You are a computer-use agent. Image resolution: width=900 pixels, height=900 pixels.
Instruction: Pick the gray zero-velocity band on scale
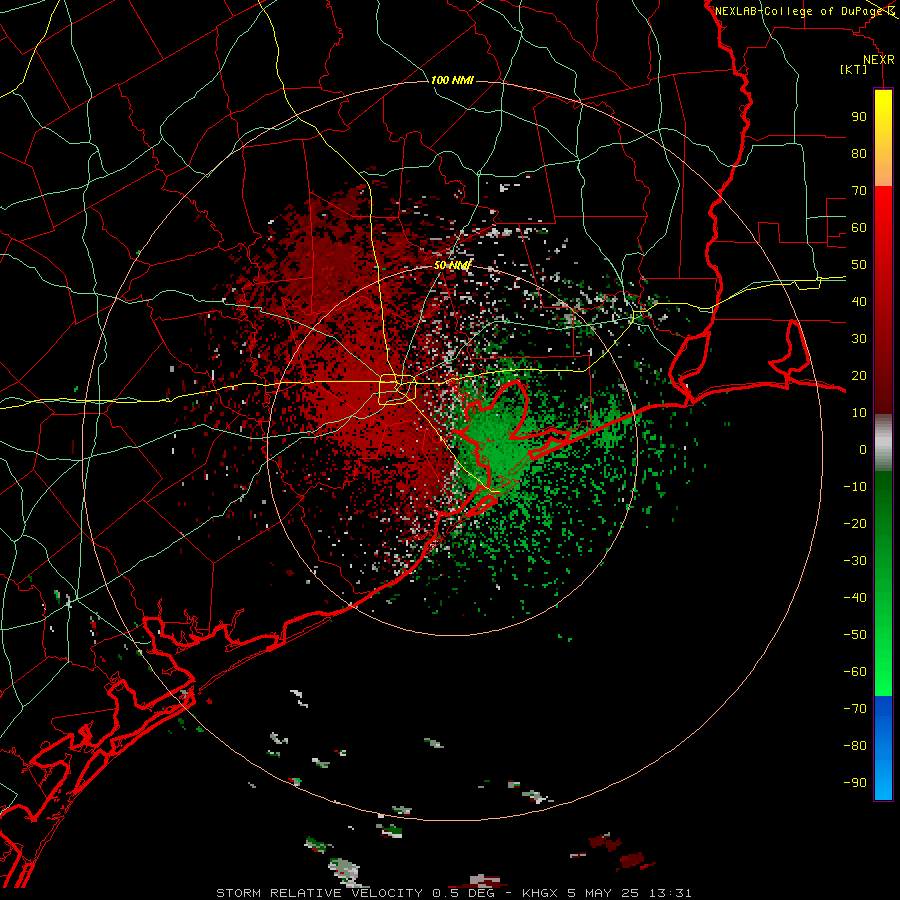coord(883,443)
